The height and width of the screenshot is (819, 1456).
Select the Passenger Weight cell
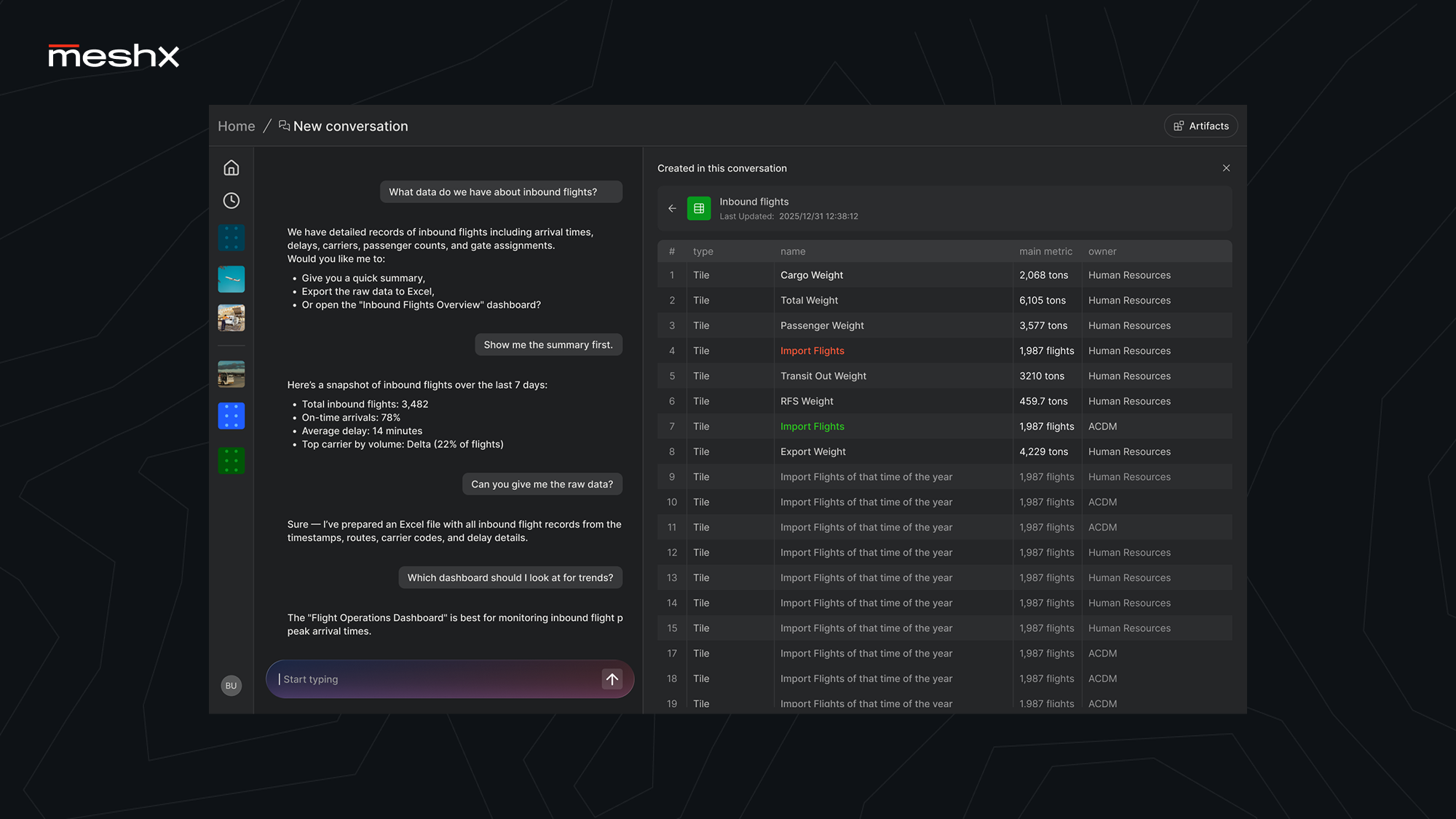[x=822, y=325]
